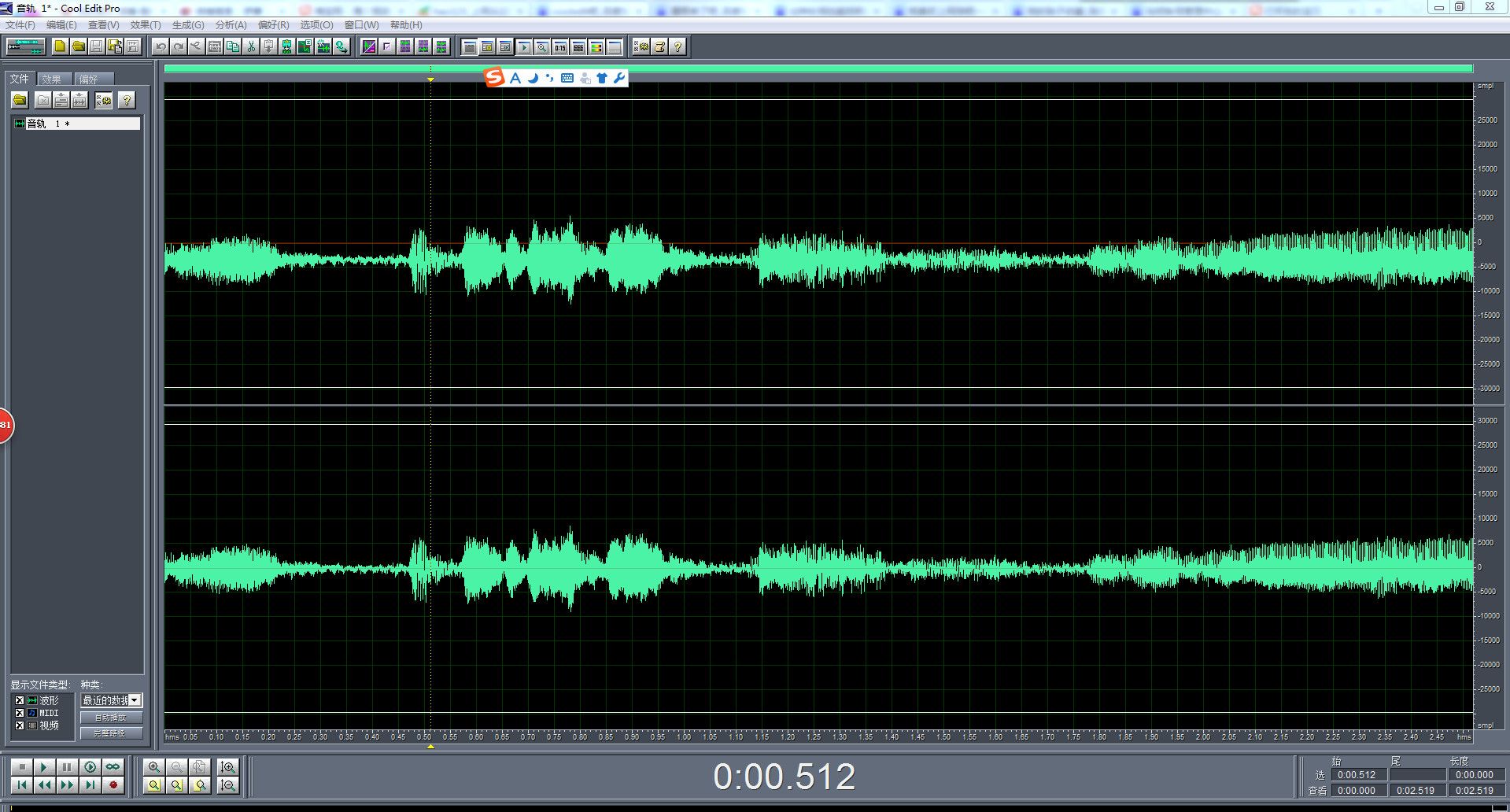Zoom in vertically with the arrow magnifier plus
Screen dimensions: 1510x812
coord(228,766)
